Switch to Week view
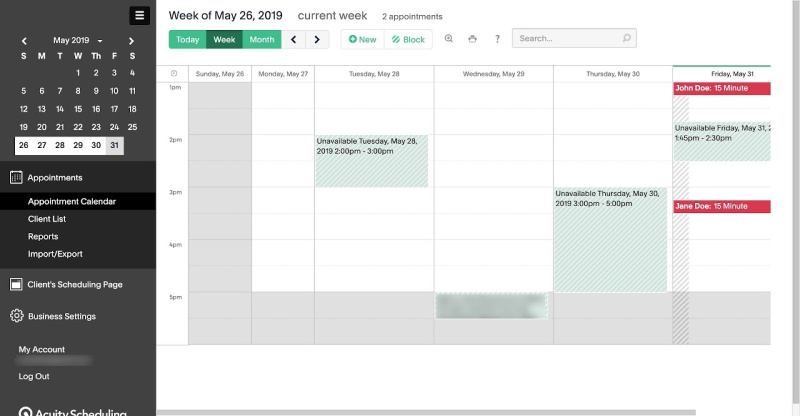This screenshot has height=416, width=800. [224, 39]
